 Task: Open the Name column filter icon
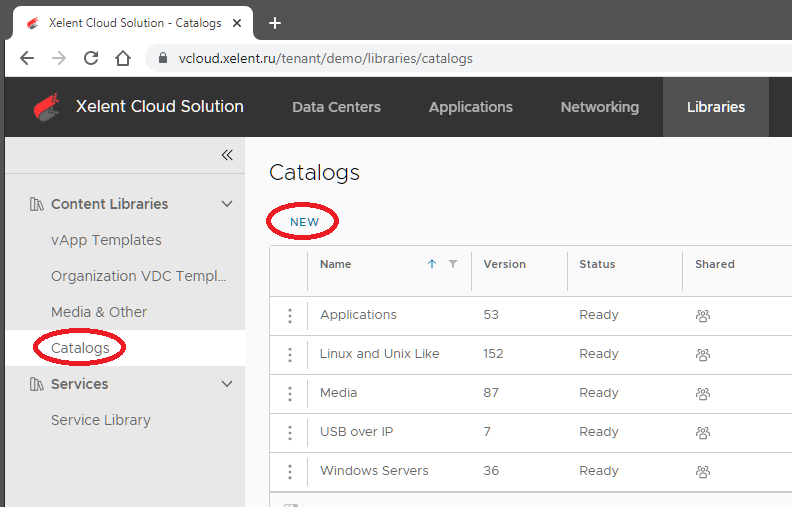pyautogui.click(x=453, y=264)
